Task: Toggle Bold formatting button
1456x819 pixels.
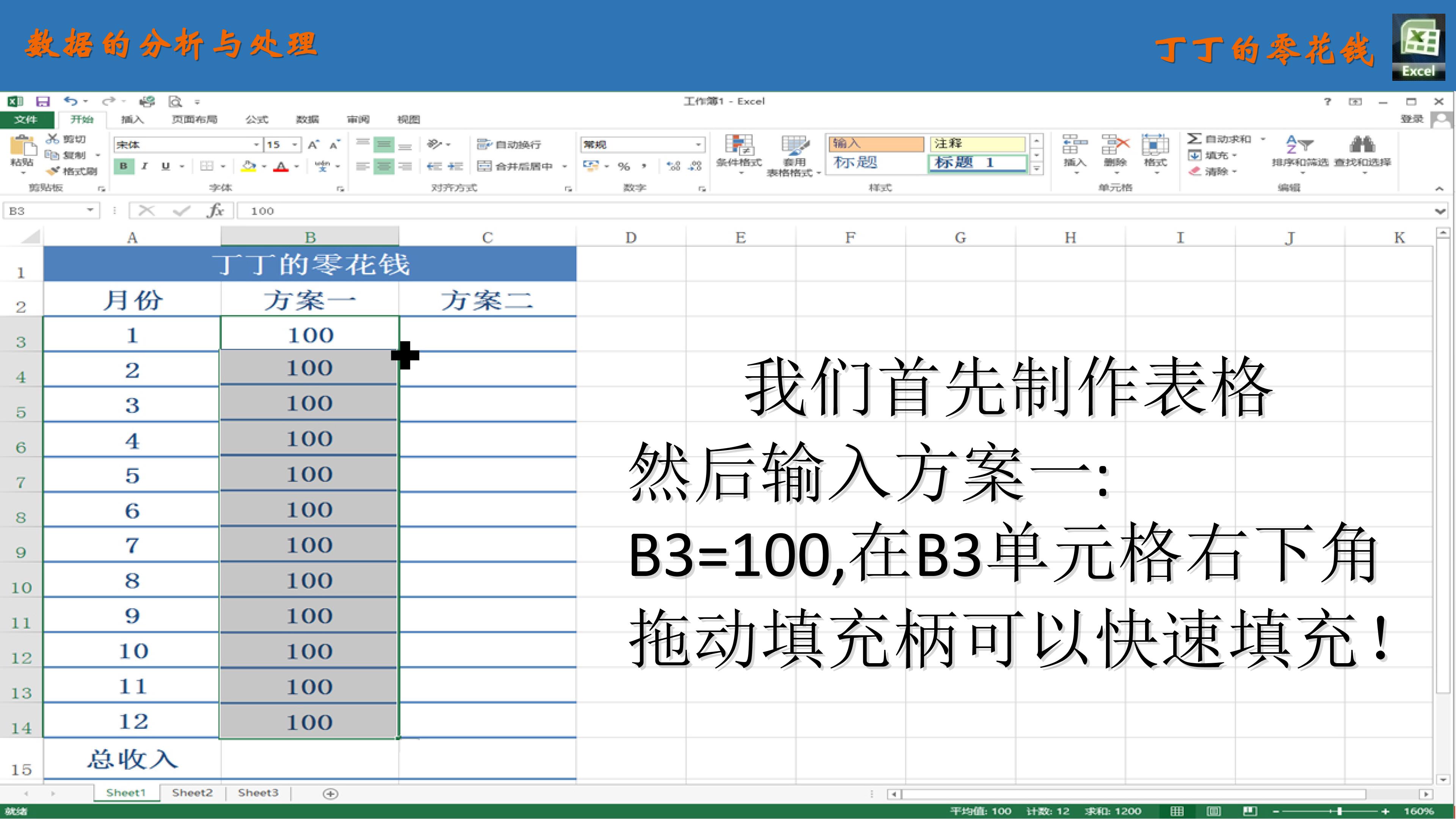Action: tap(123, 166)
